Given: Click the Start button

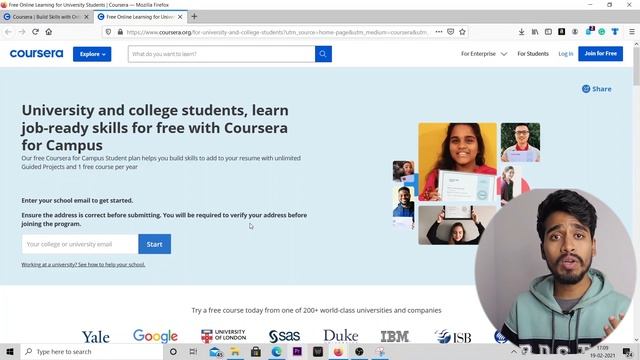Looking at the screenshot, I should coord(155,244).
